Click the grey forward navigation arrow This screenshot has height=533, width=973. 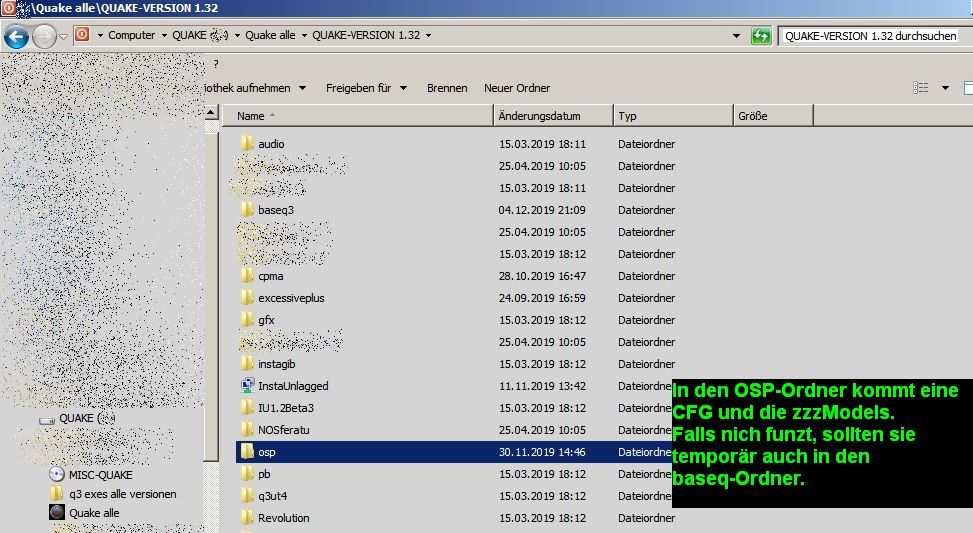43,37
